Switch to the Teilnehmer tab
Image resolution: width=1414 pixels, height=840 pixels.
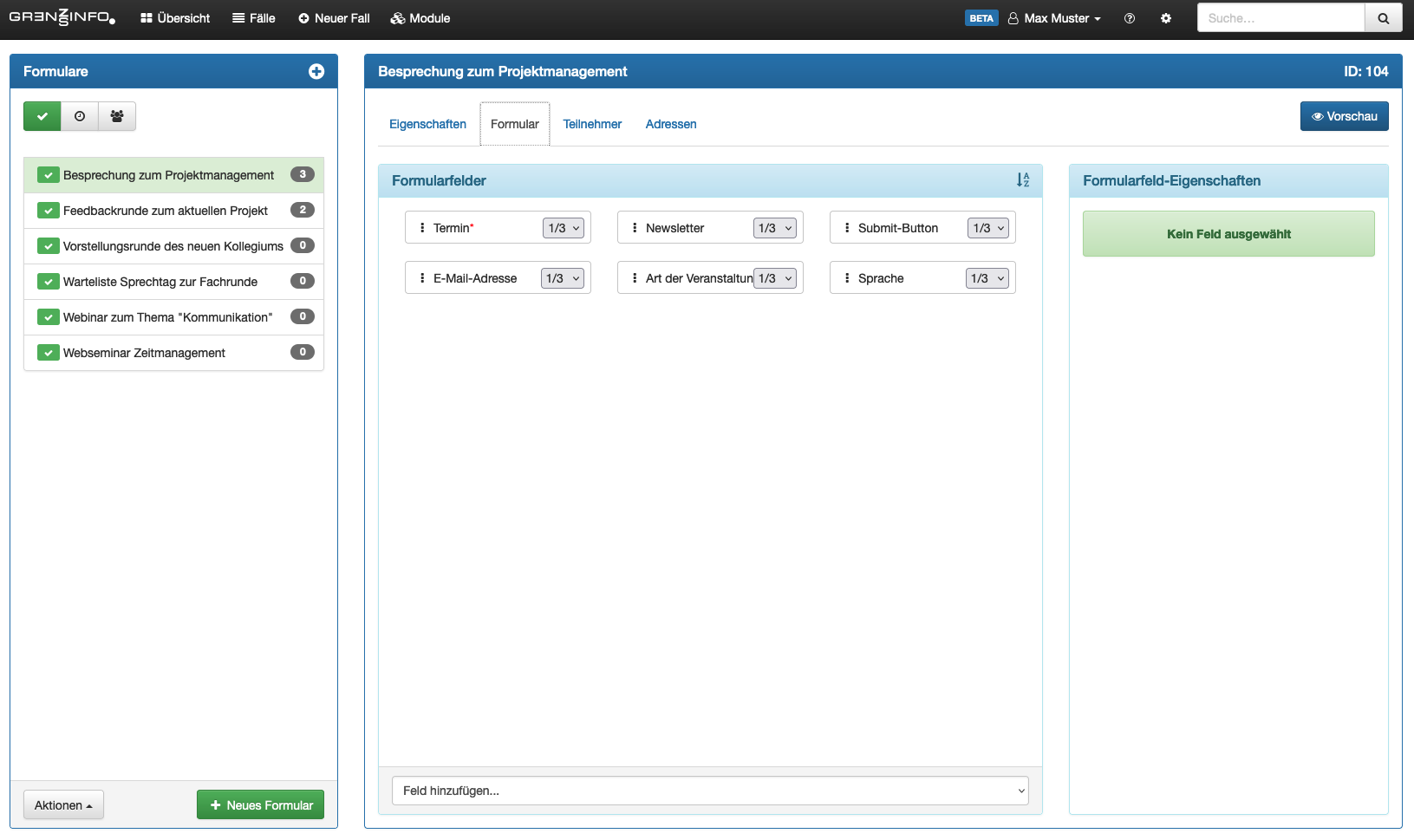pyautogui.click(x=592, y=124)
